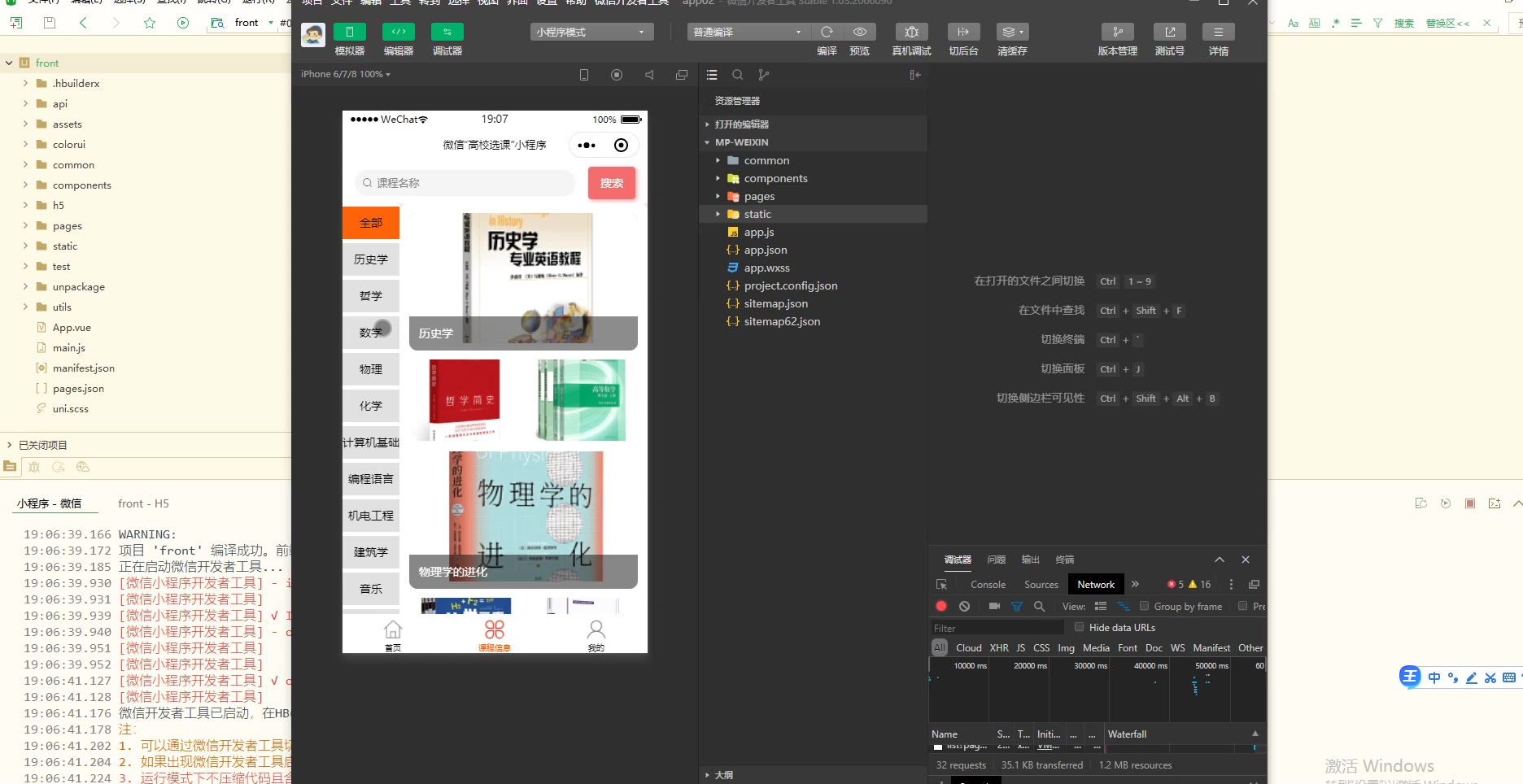Image resolution: width=1523 pixels, height=784 pixels.
Task: Enable the Hide data URLs checkbox
Action: [x=1079, y=627]
